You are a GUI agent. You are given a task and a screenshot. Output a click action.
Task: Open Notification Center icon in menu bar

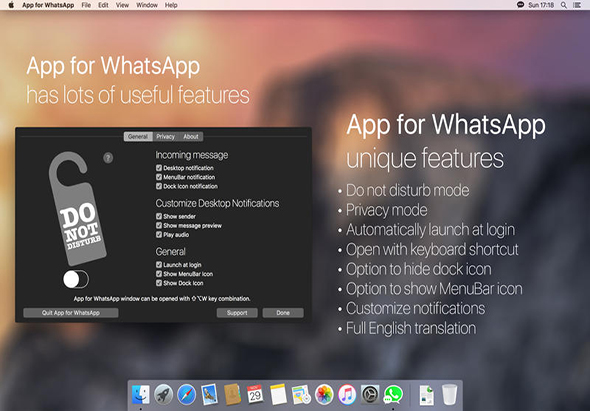tap(576, 5)
